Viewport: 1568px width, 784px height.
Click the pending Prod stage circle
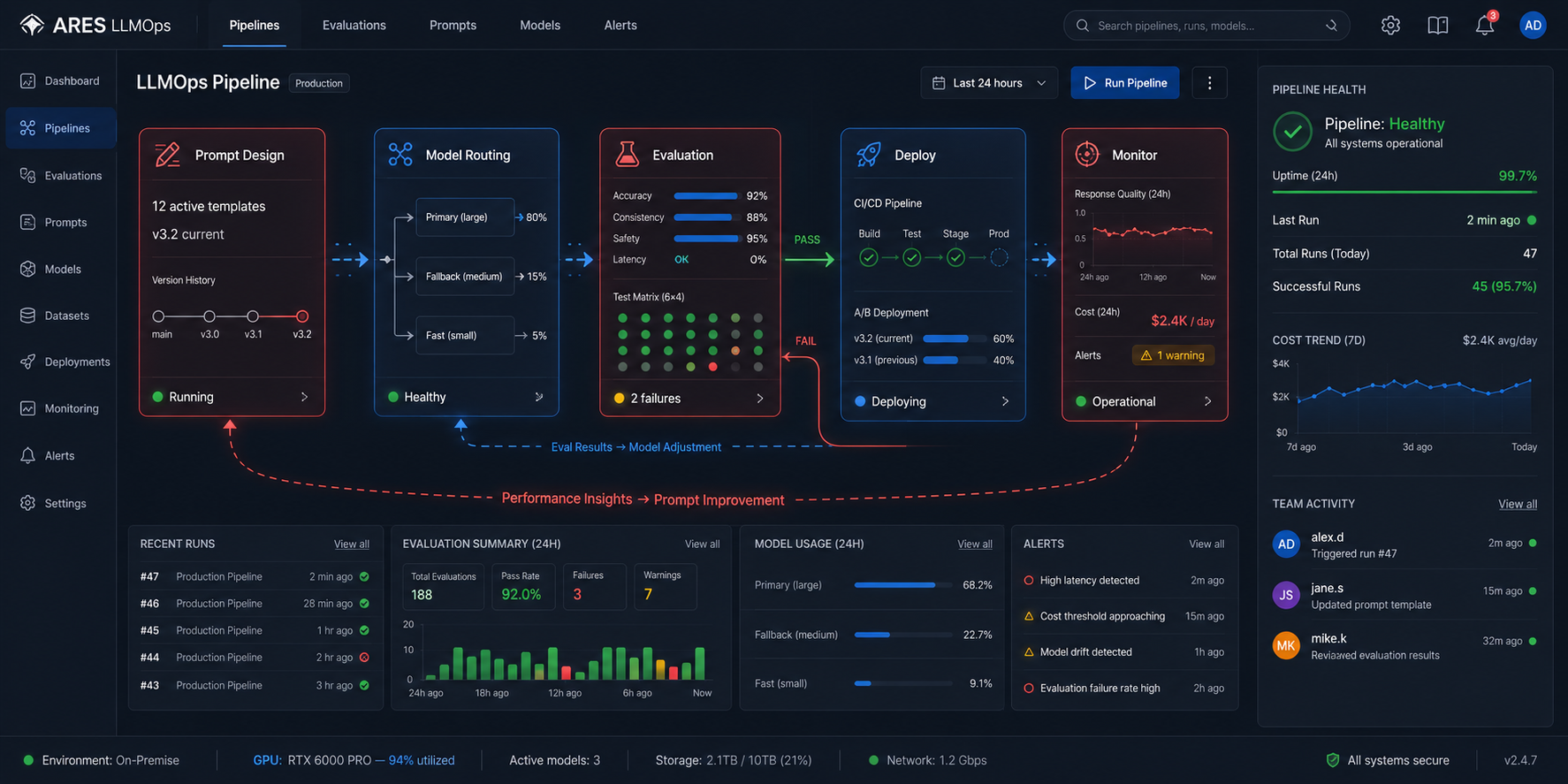click(999, 257)
